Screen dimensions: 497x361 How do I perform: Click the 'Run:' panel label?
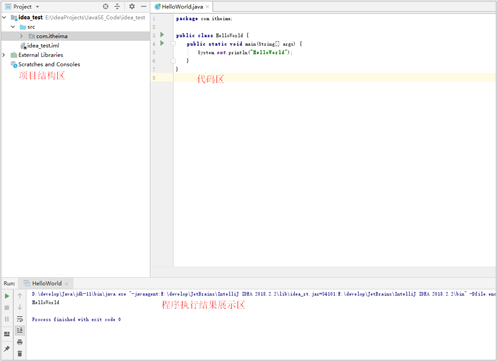tap(9, 283)
